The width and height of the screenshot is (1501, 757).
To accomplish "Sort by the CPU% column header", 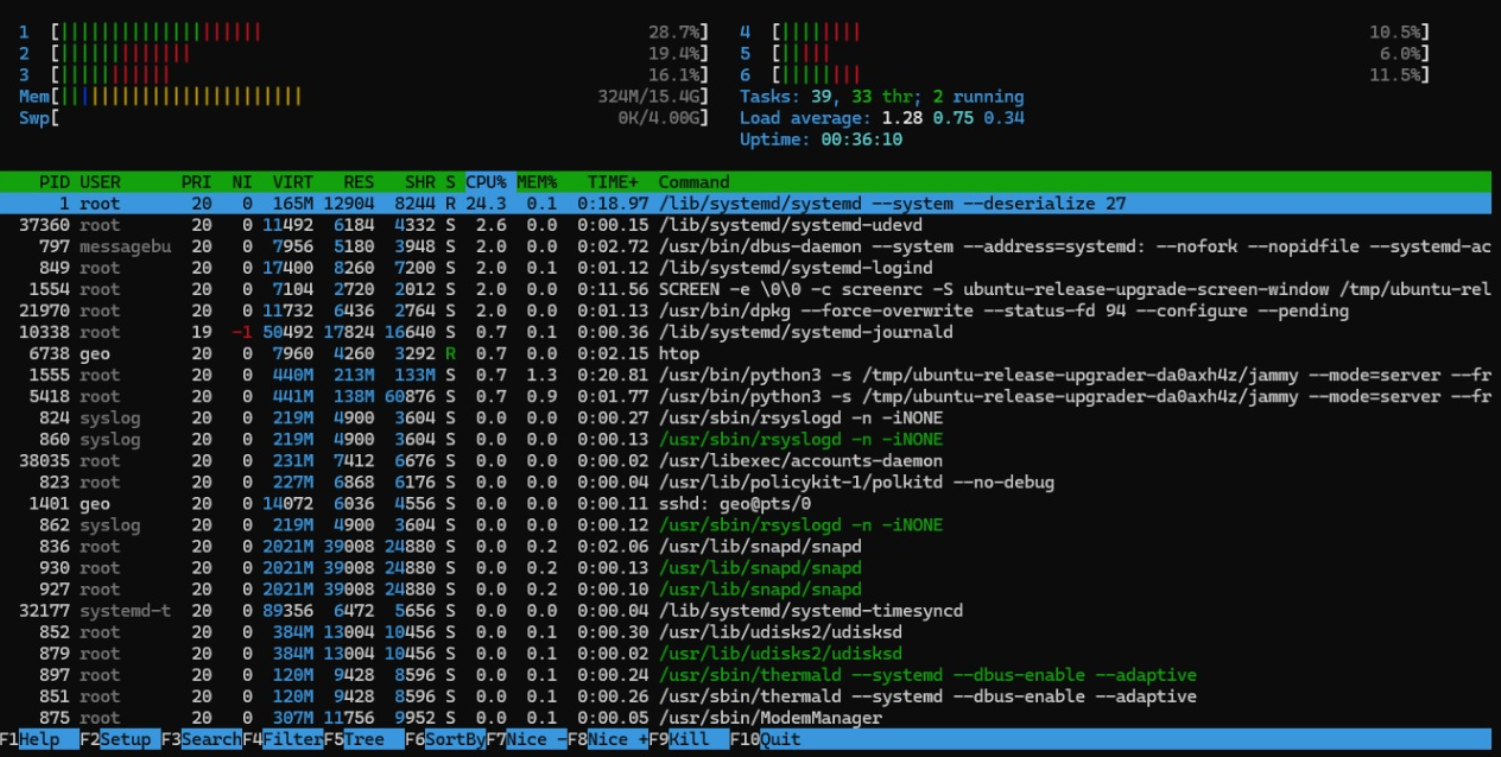I will 486,182.
